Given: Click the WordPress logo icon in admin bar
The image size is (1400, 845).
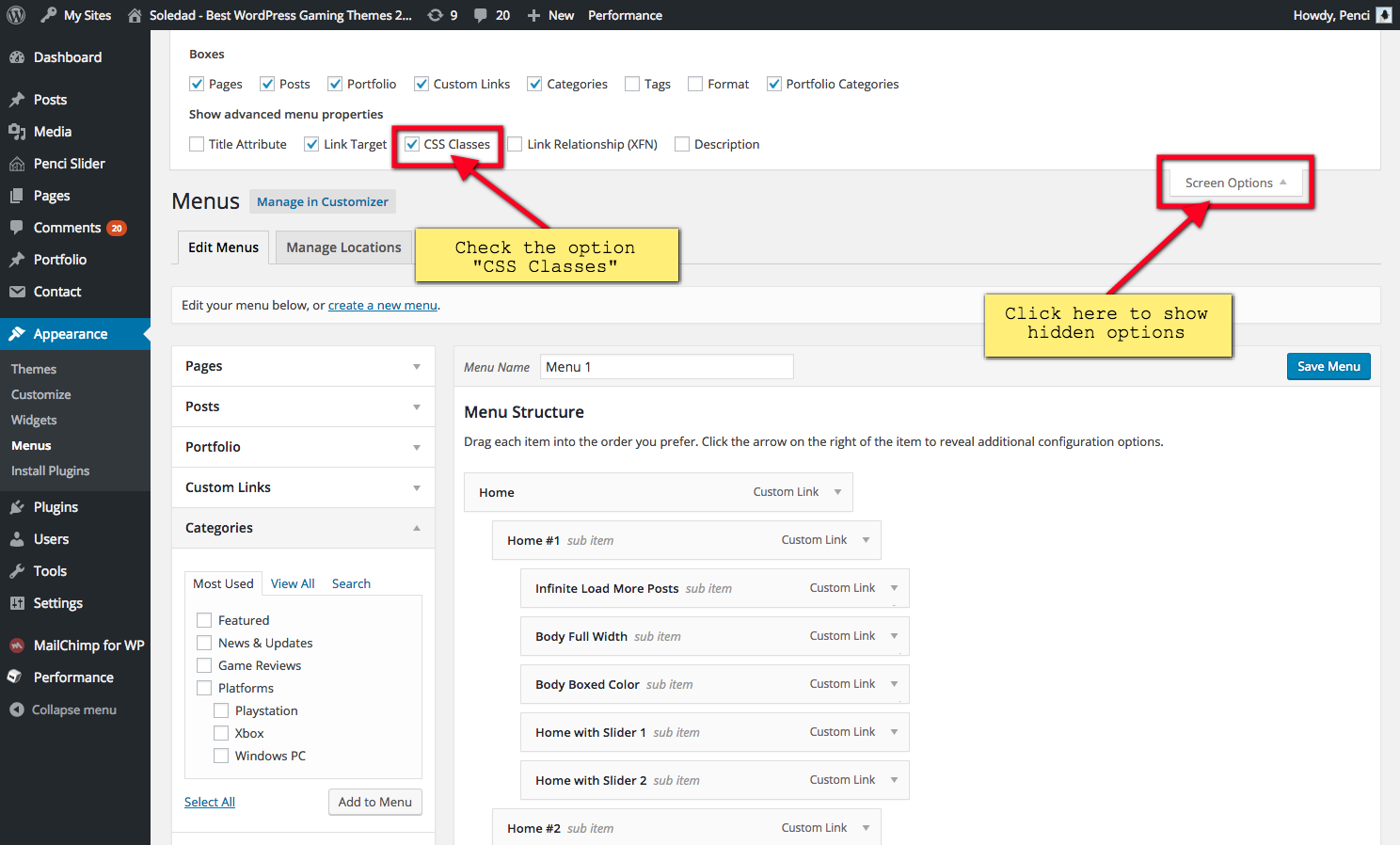Looking at the screenshot, I should (x=16, y=15).
